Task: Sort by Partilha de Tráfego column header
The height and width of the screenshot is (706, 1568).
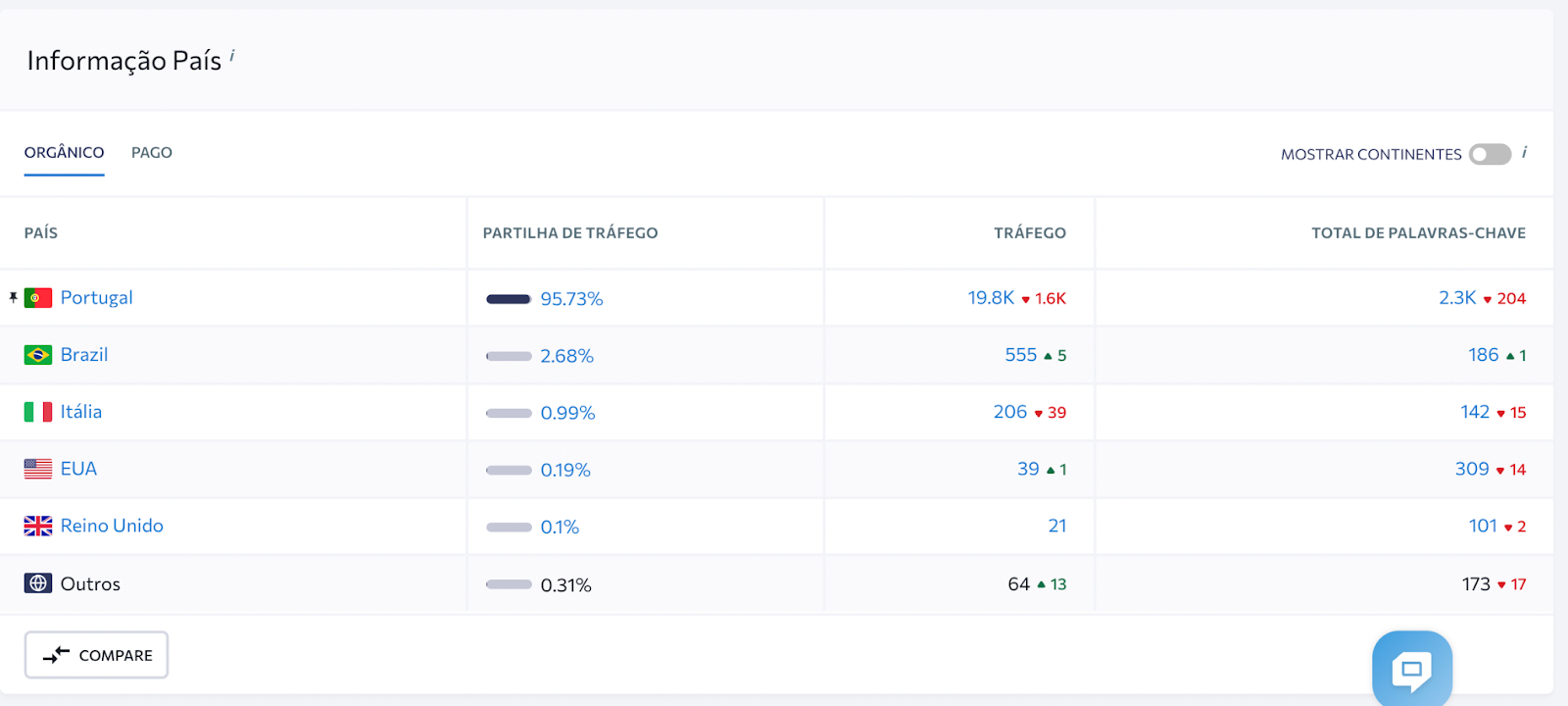Action: click(570, 232)
